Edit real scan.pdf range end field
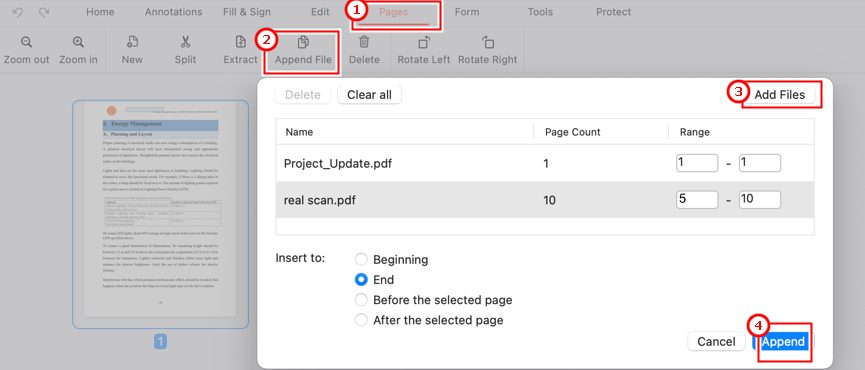865x370 pixels. click(x=760, y=200)
